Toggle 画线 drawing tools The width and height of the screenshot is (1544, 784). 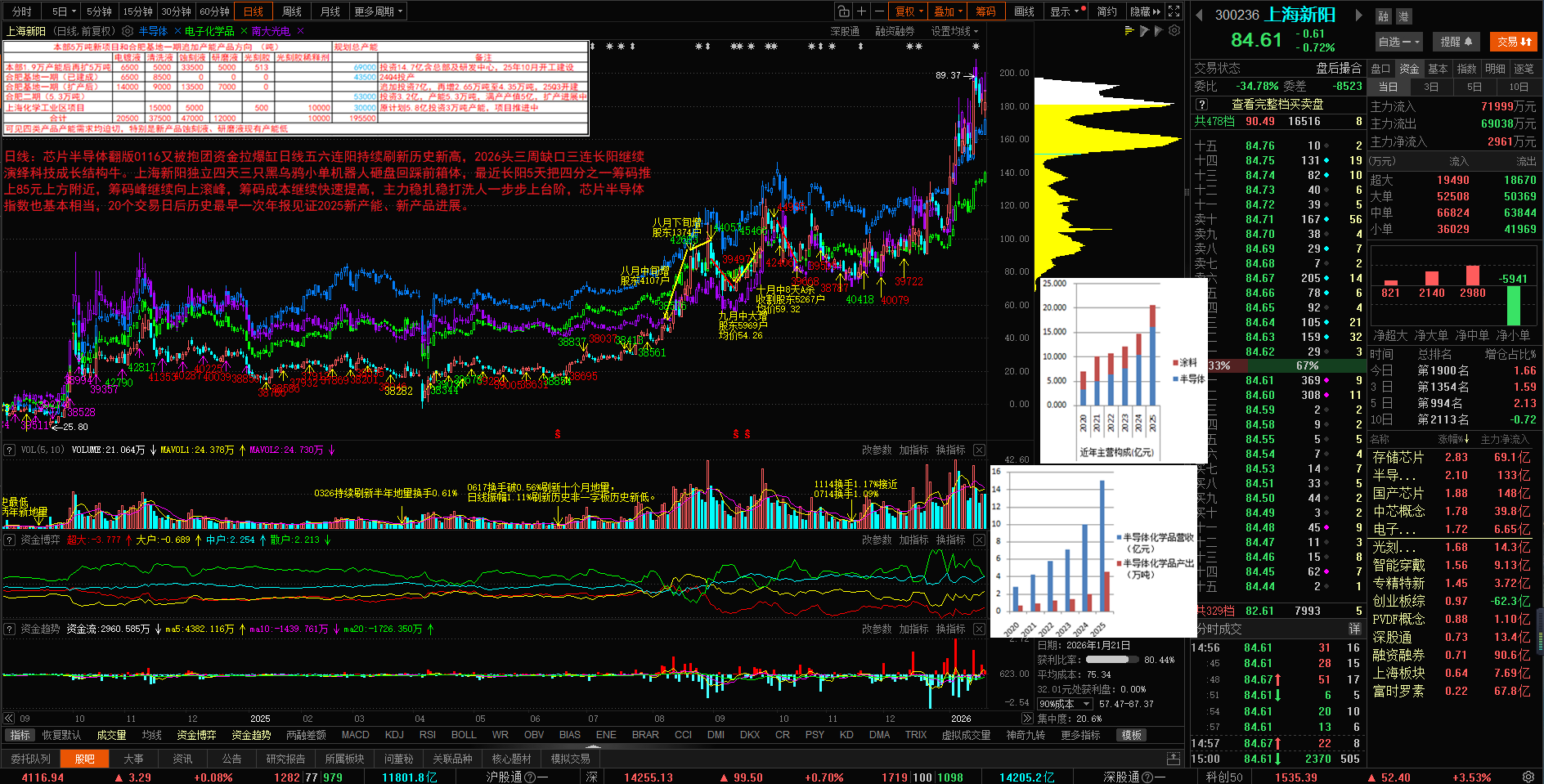click(x=1024, y=11)
